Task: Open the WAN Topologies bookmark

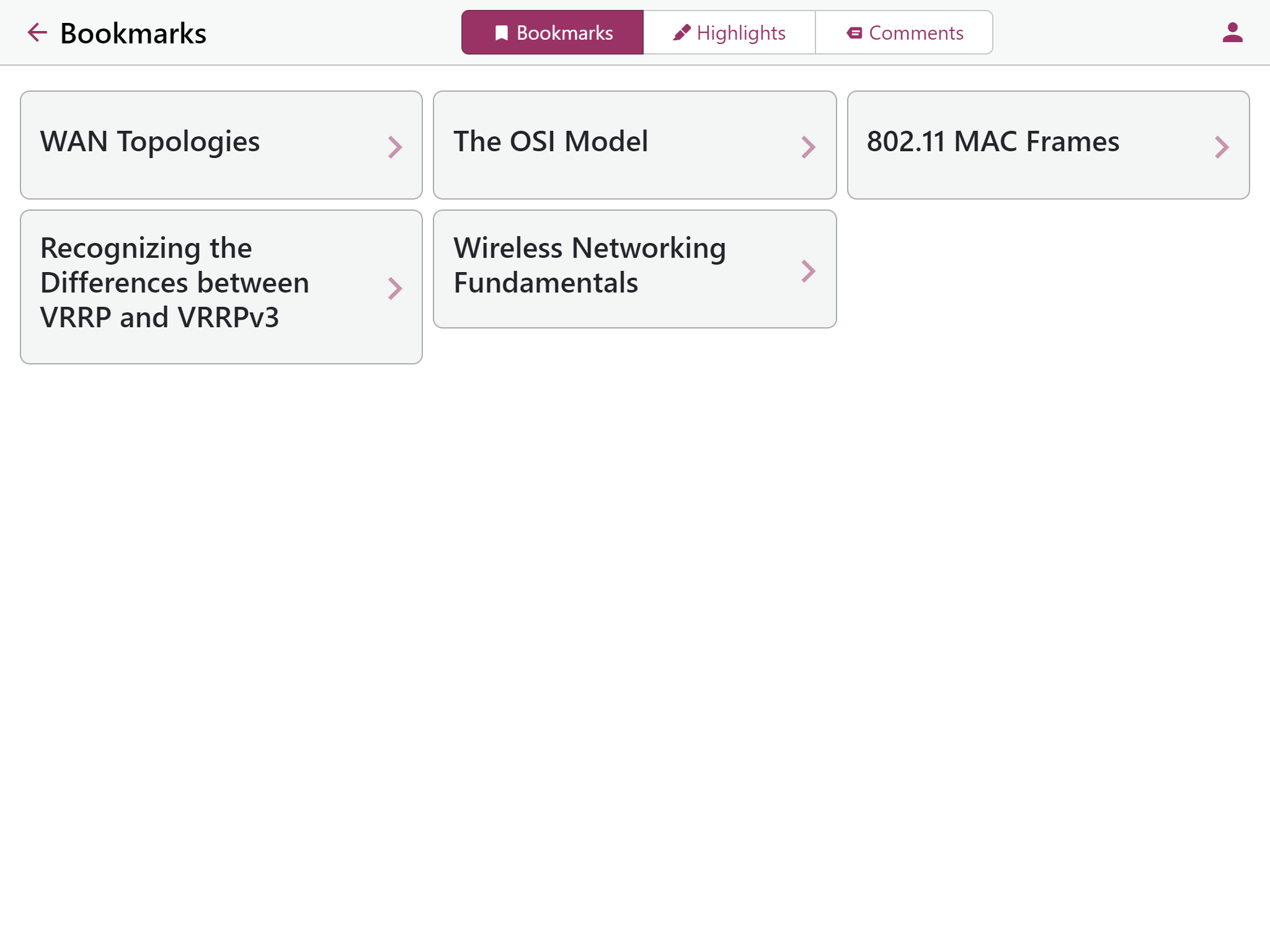Action: (221, 145)
